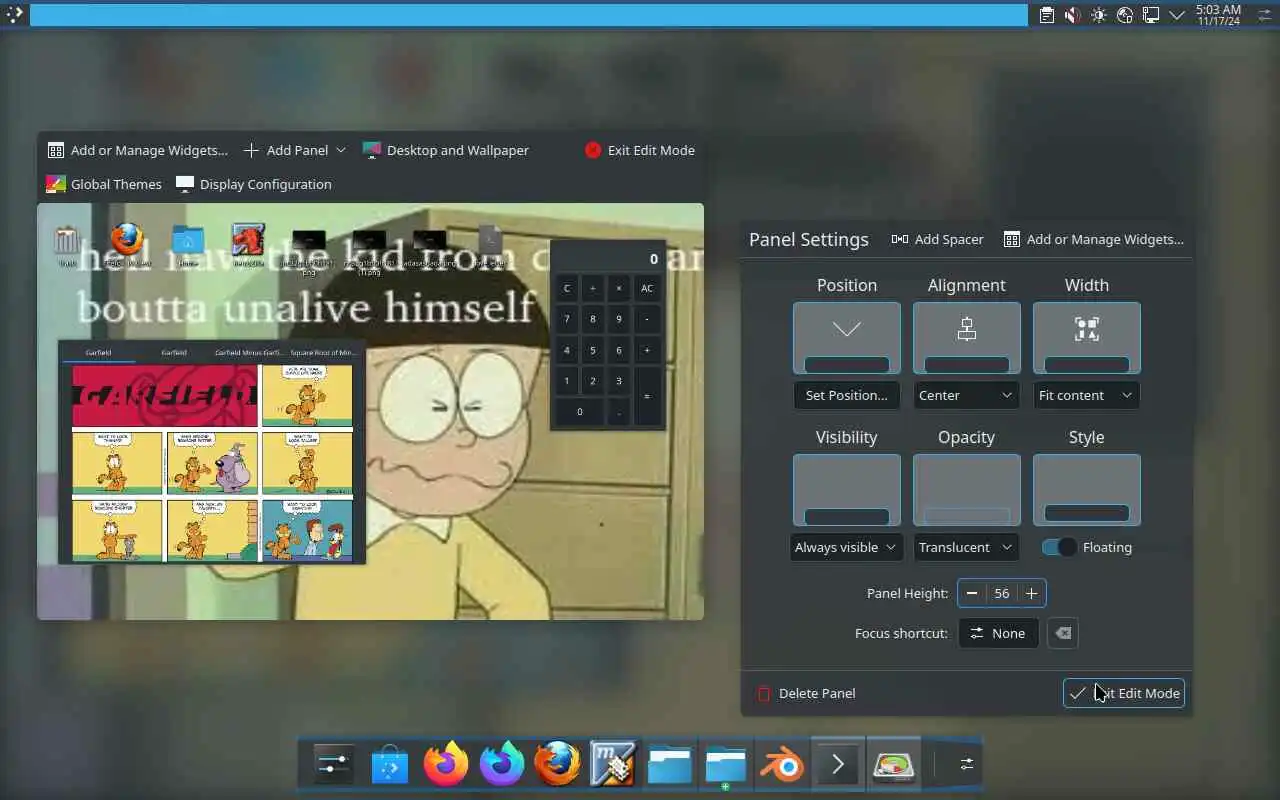Click top panel configure icon beside clock
1280x800 pixels.
click(1263, 15)
